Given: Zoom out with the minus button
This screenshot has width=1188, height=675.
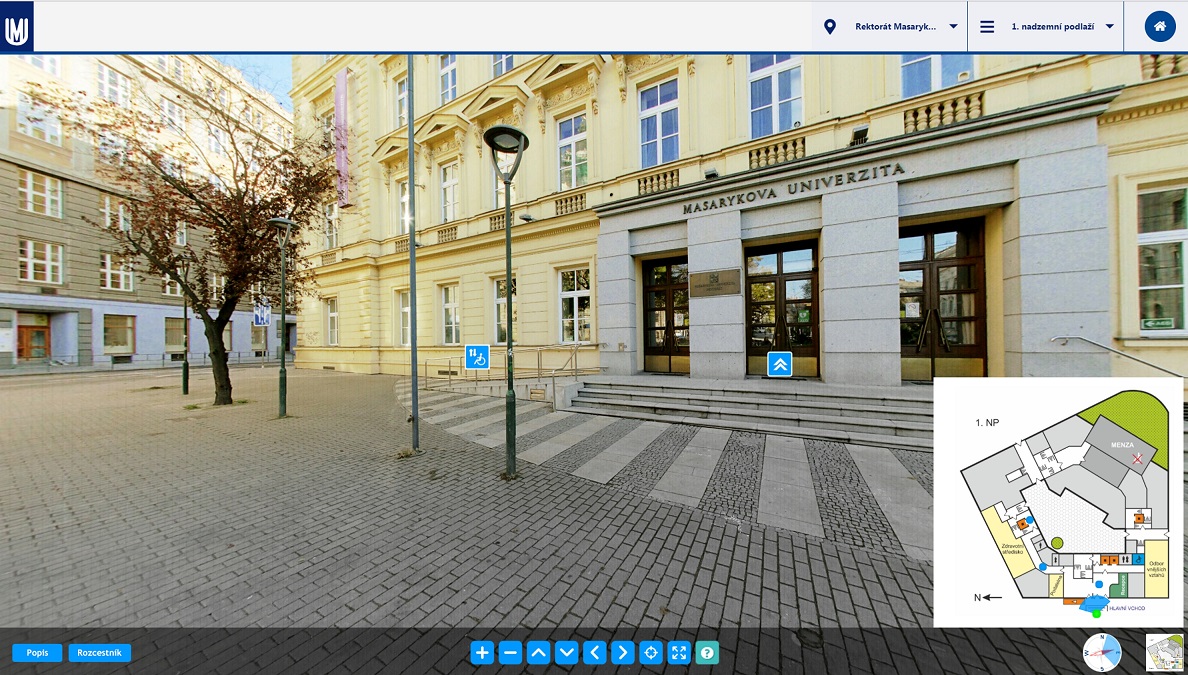Looking at the screenshot, I should click(x=510, y=652).
